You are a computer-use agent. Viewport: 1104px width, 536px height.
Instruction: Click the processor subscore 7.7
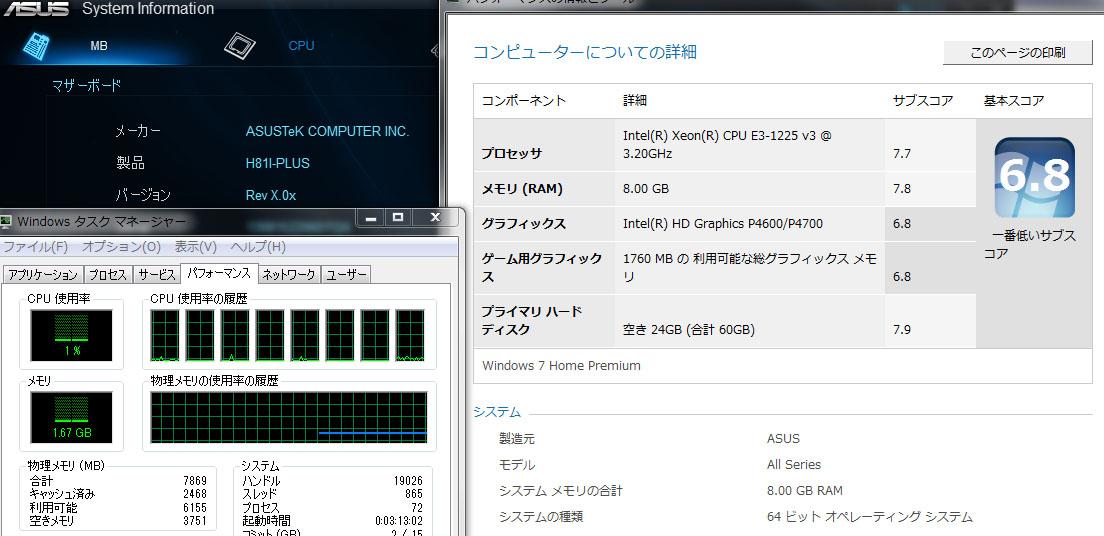click(902, 154)
